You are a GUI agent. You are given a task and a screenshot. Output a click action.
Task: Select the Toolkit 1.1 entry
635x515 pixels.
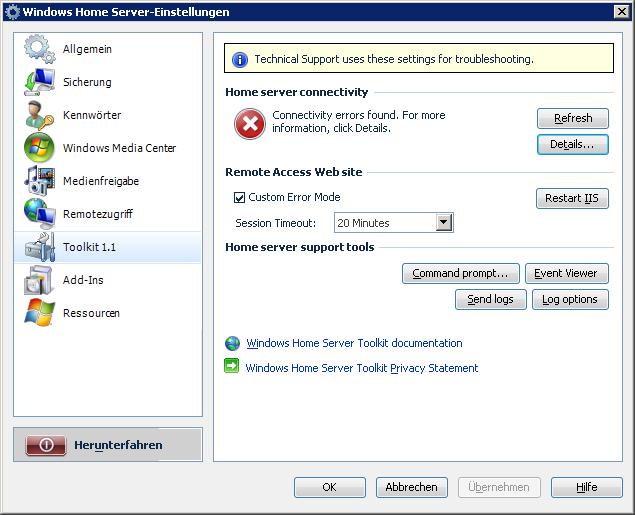[x=108, y=247]
